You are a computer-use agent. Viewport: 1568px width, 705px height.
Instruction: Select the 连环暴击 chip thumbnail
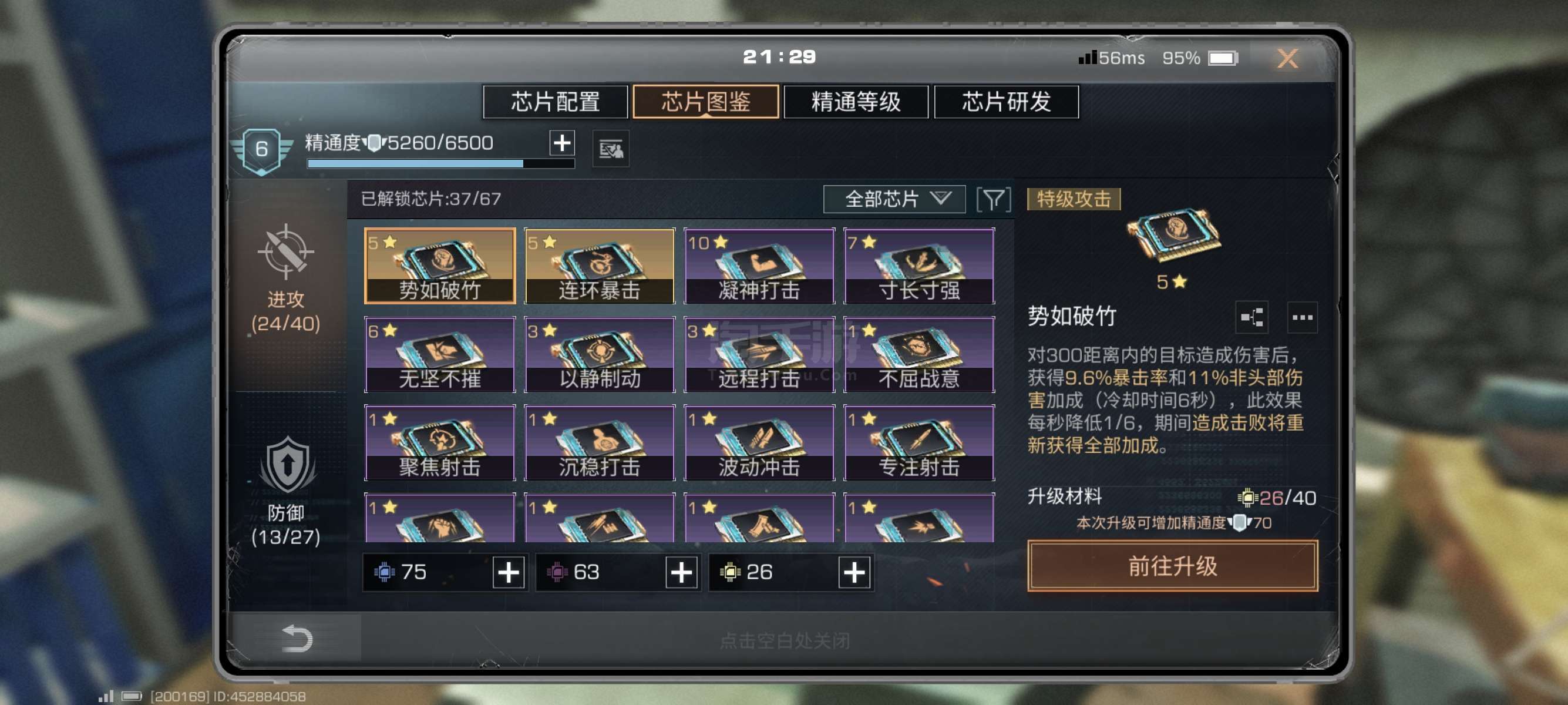600,266
